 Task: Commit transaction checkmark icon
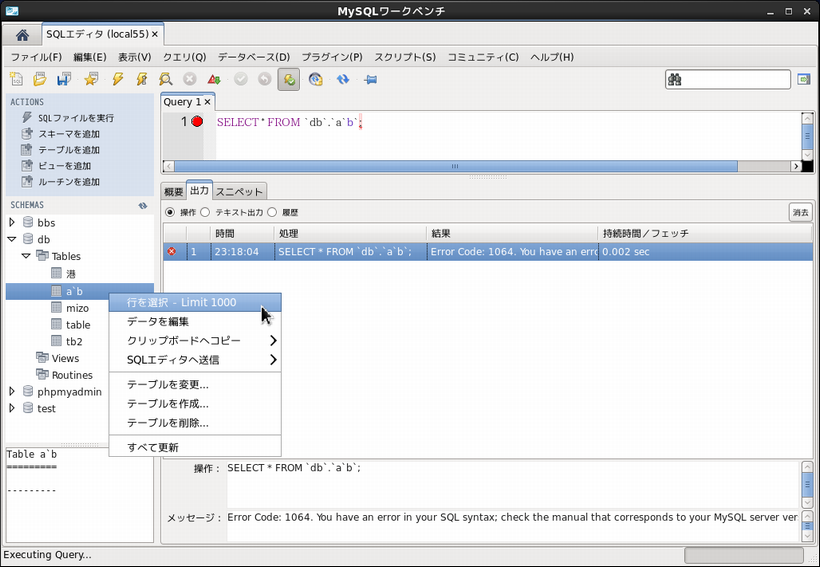241,80
